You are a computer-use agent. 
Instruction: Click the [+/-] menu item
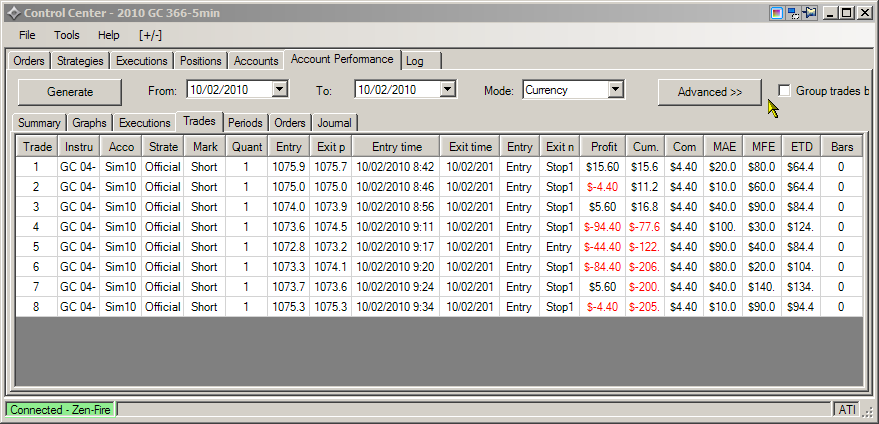[150, 35]
